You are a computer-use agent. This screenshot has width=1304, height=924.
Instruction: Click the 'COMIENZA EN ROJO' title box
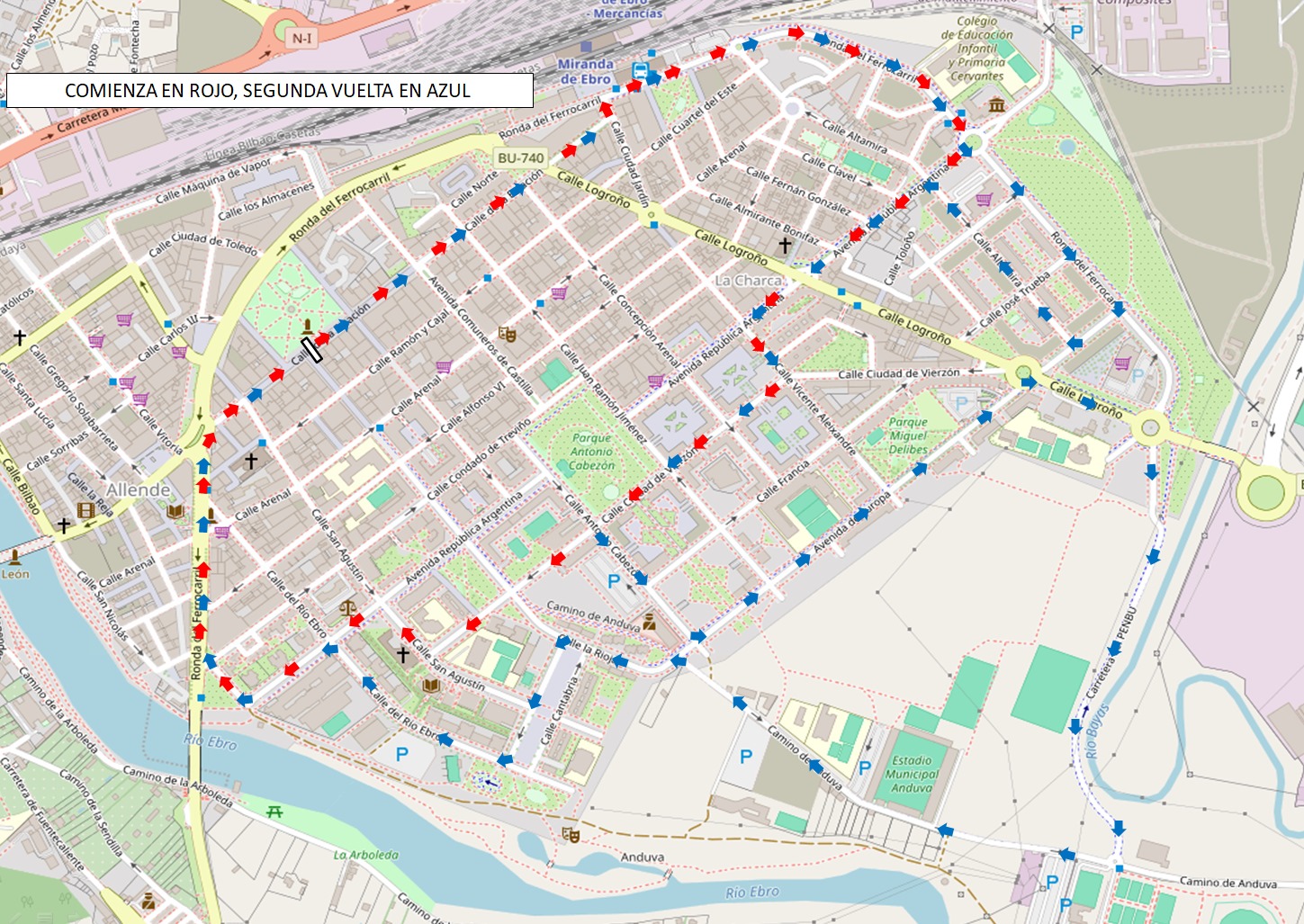[269, 91]
